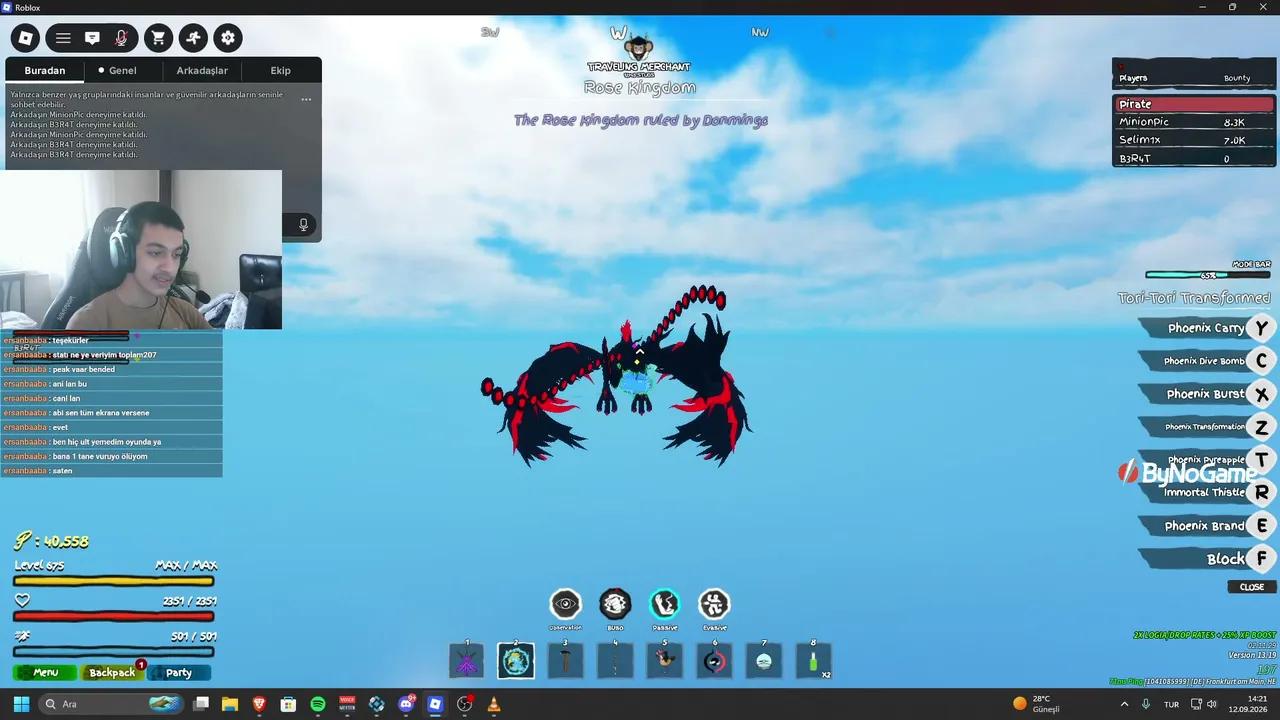Screen dimensions: 1280x720
Task: Open Microsoft Store from the taskbar
Action: (288, 704)
